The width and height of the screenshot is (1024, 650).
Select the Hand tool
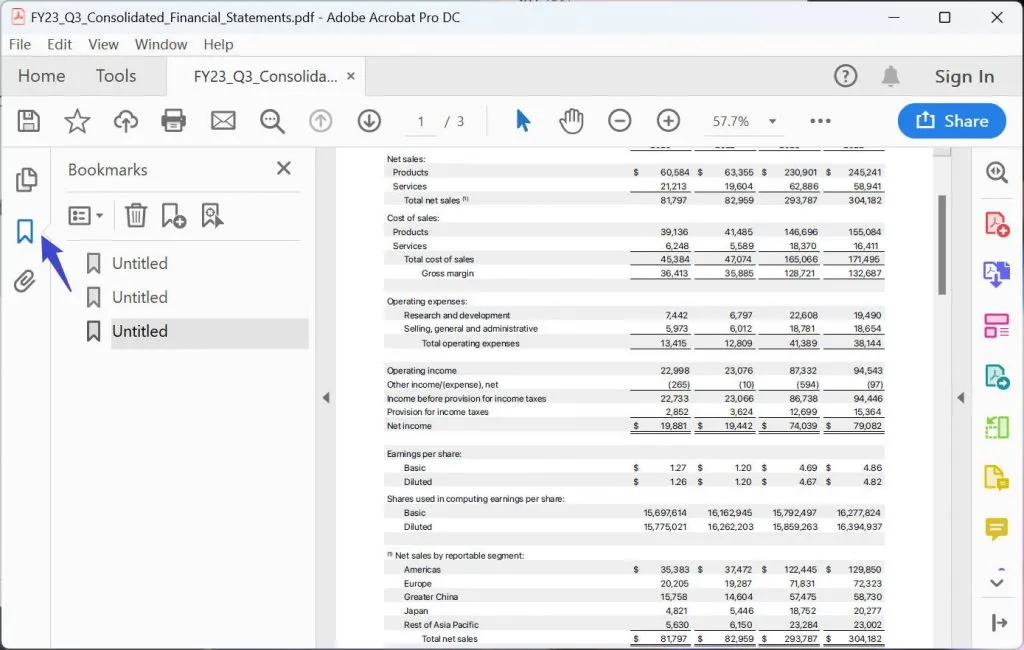(571, 121)
